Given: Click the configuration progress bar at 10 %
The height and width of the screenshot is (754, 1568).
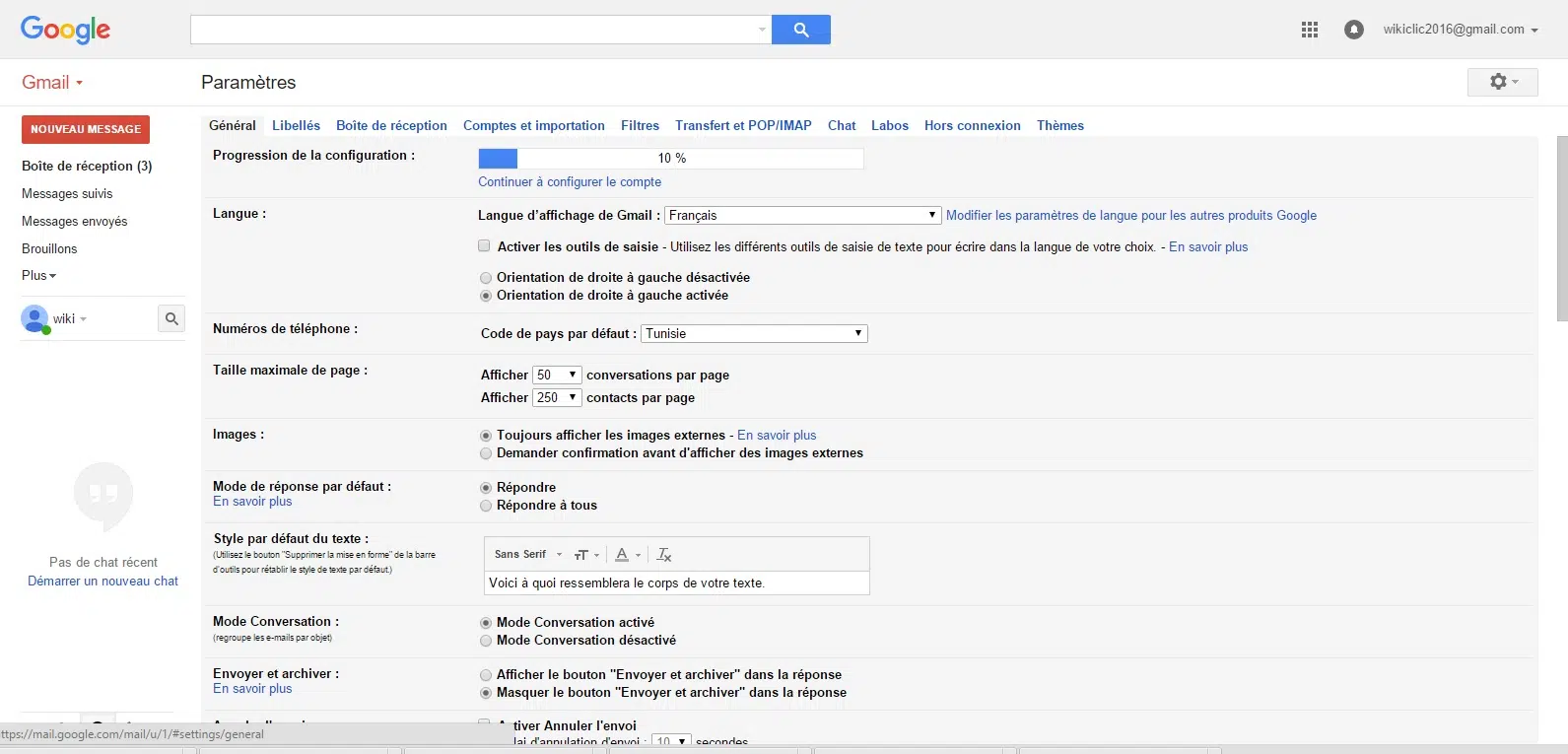Looking at the screenshot, I should click(x=671, y=158).
